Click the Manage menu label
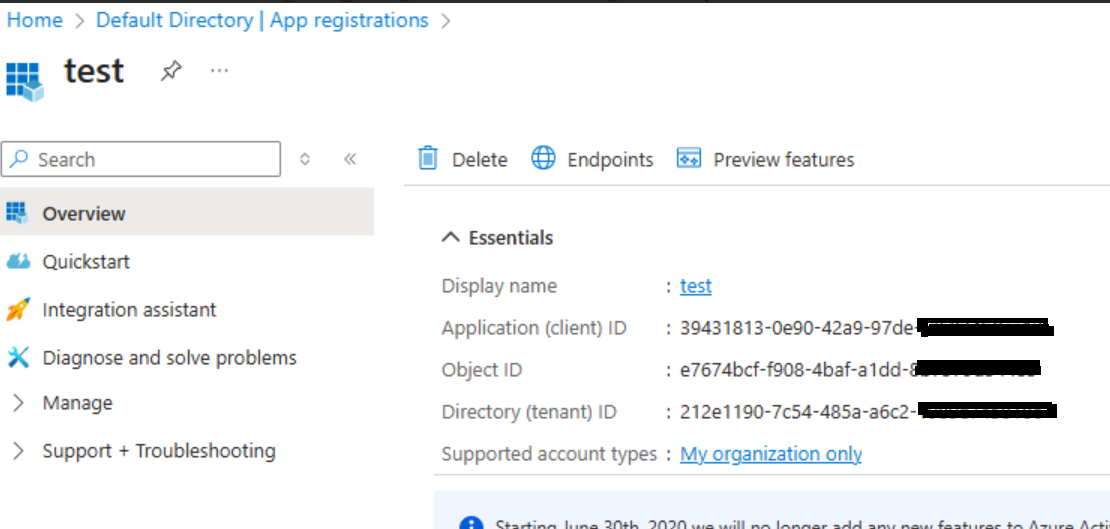1110x529 pixels. [x=77, y=403]
